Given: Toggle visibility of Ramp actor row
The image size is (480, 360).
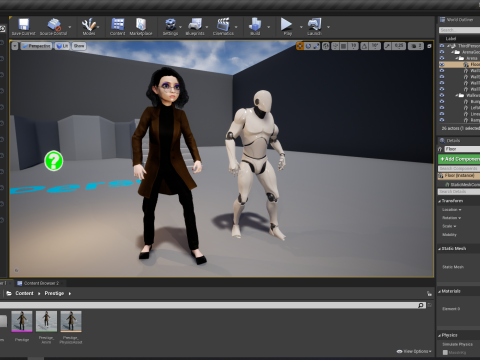Looking at the screenshot, I should pos(442,120).
